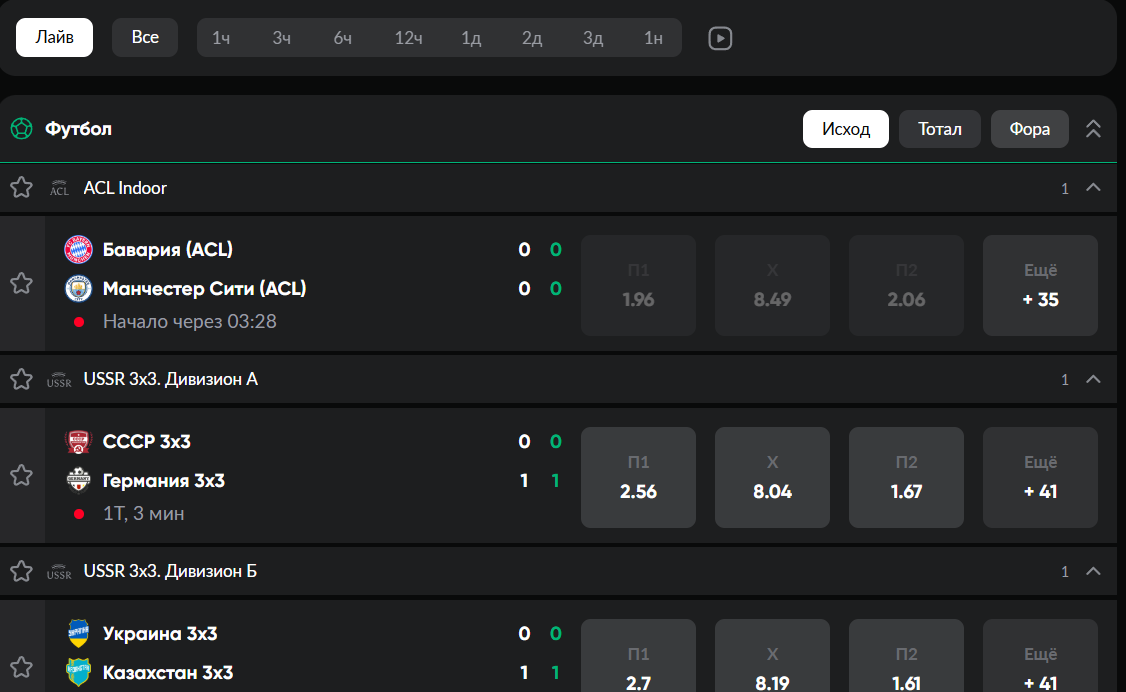Favorite the Украина vs Казахстан match star
This screenshot has width=1126, height=692.
tap(22, 667)
